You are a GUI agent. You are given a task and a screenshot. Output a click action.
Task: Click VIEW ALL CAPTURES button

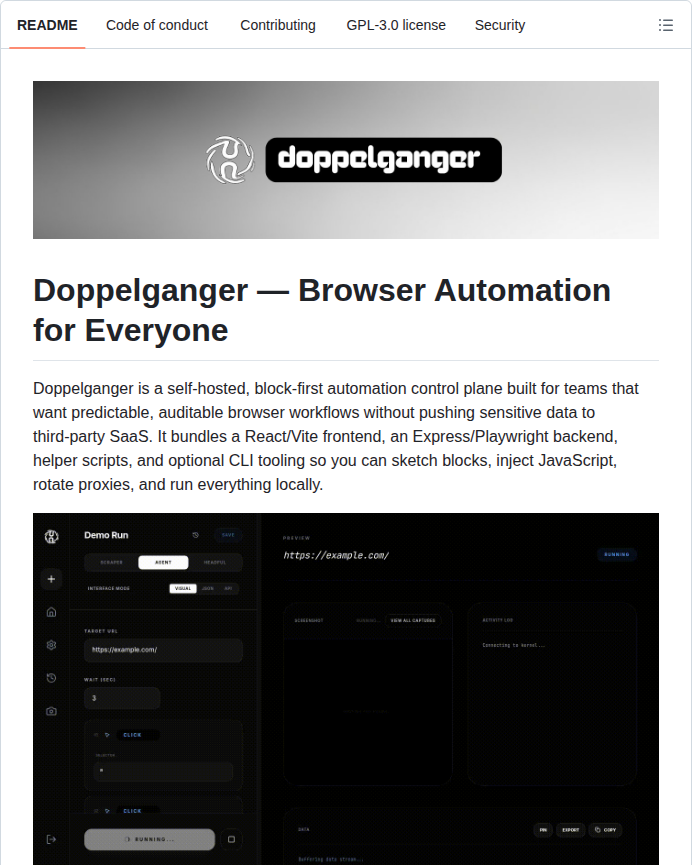tap(413, 620)
